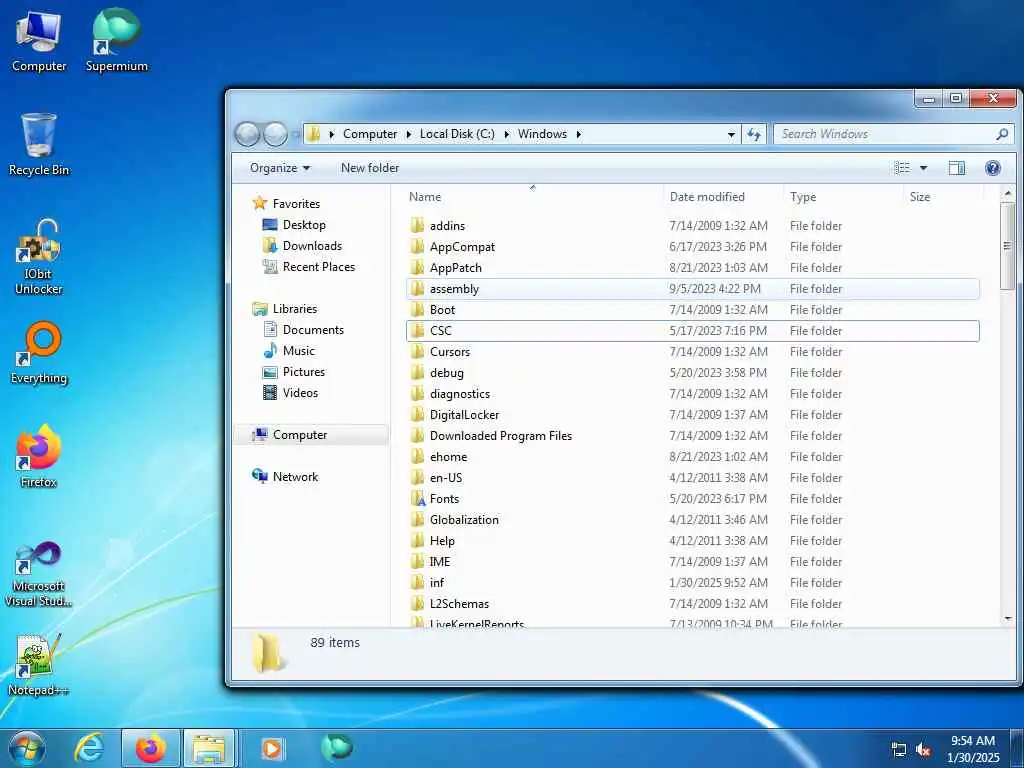Click the file list scrollbar thumb
This screenshot has height=768, width=1024.
tap(1007, 246)
